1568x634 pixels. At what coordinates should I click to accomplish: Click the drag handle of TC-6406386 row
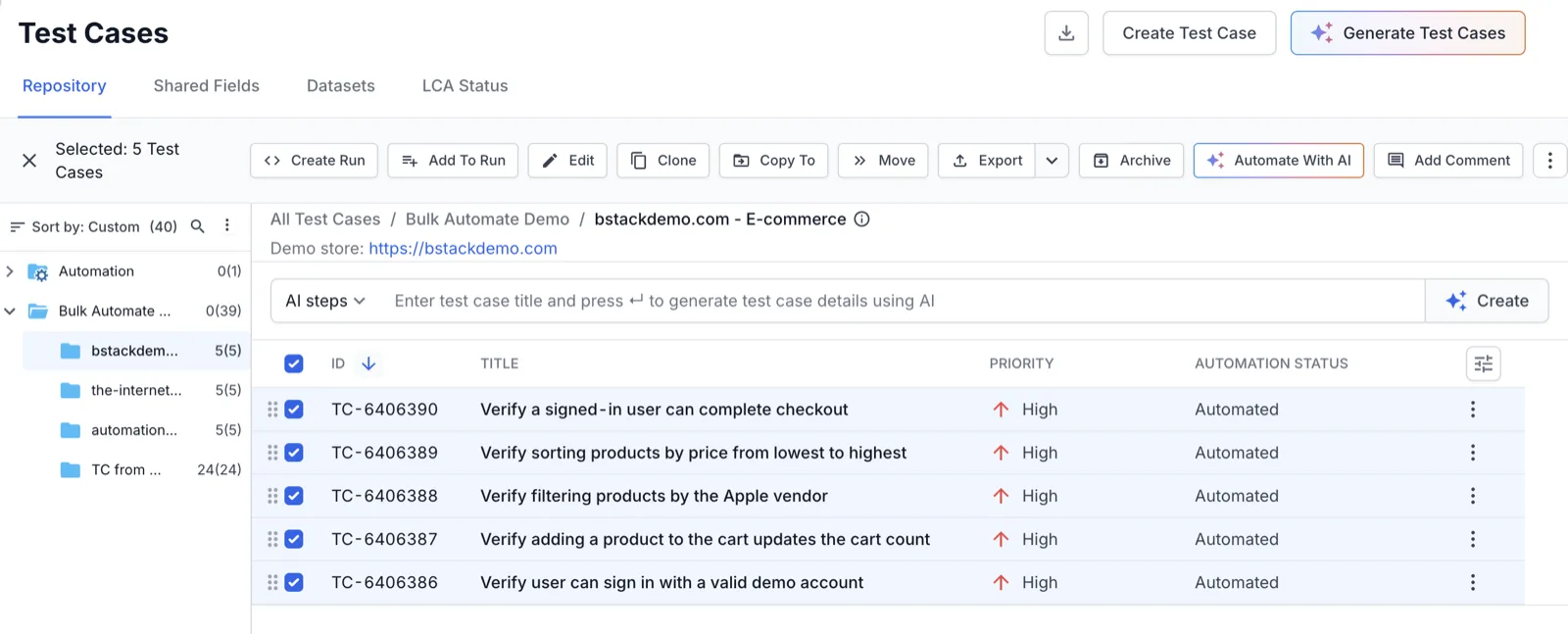pos(272,582)
